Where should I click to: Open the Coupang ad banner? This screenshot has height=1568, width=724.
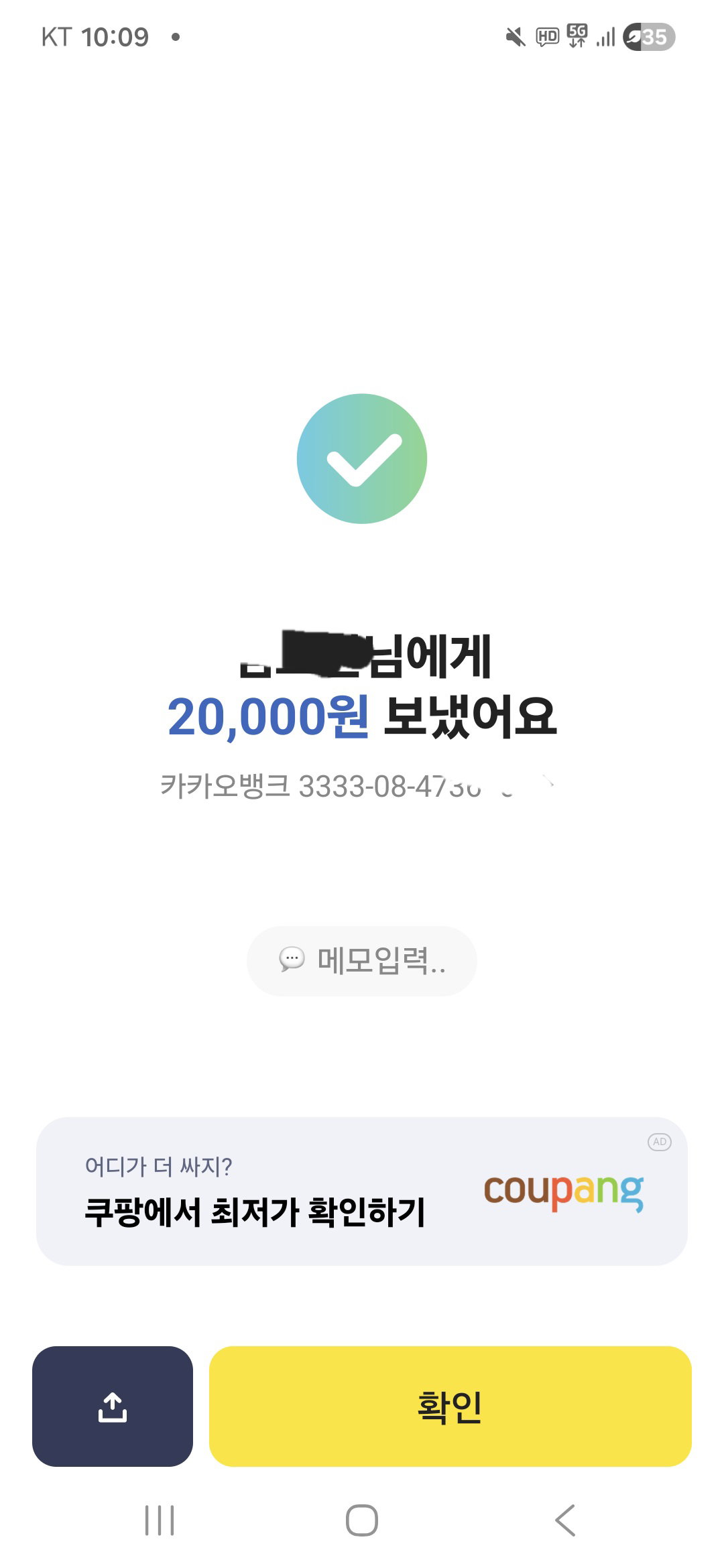pos(362,1191)
